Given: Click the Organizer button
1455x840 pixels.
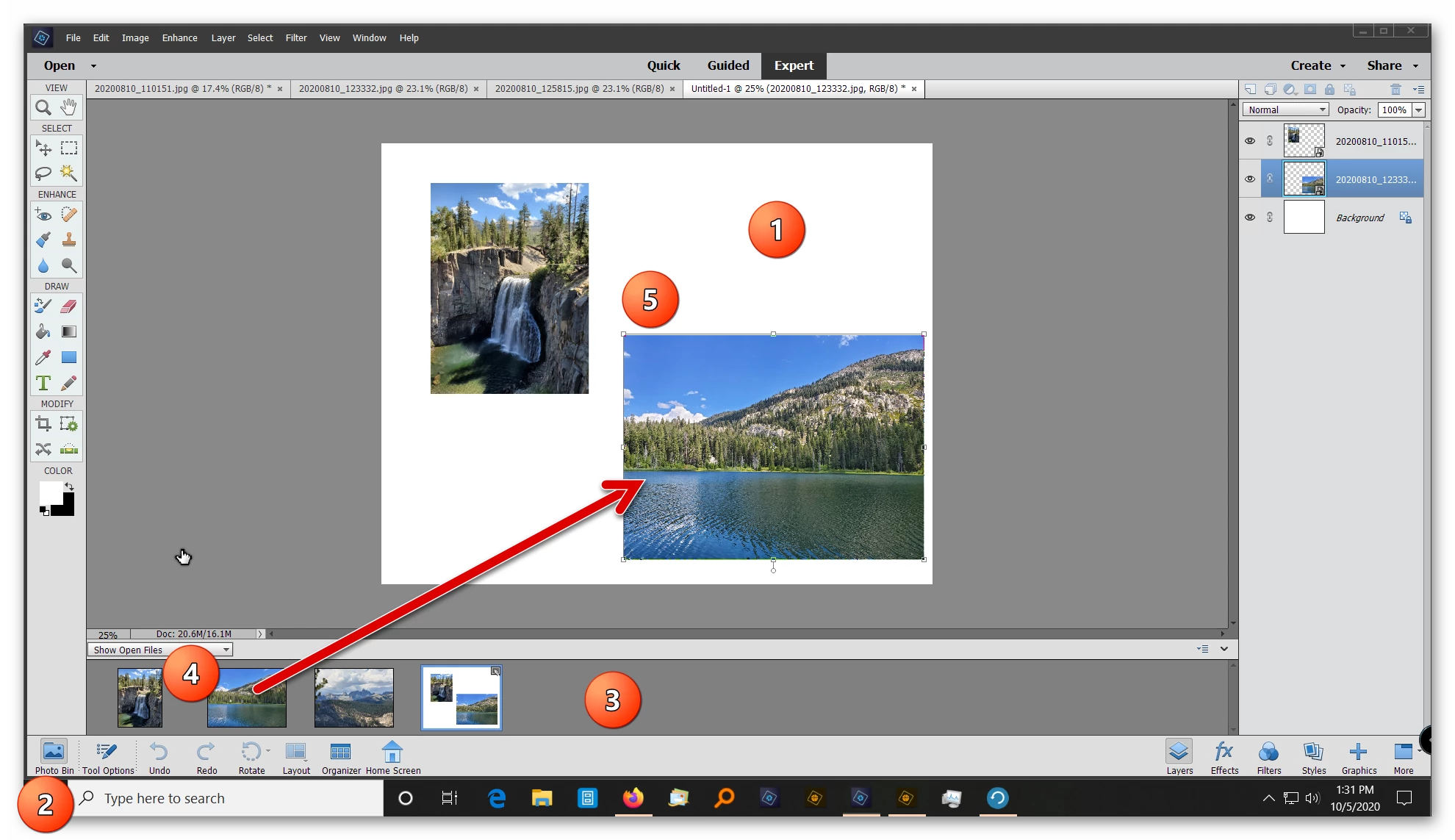Looking at the screenshot, I should [341, 757].
